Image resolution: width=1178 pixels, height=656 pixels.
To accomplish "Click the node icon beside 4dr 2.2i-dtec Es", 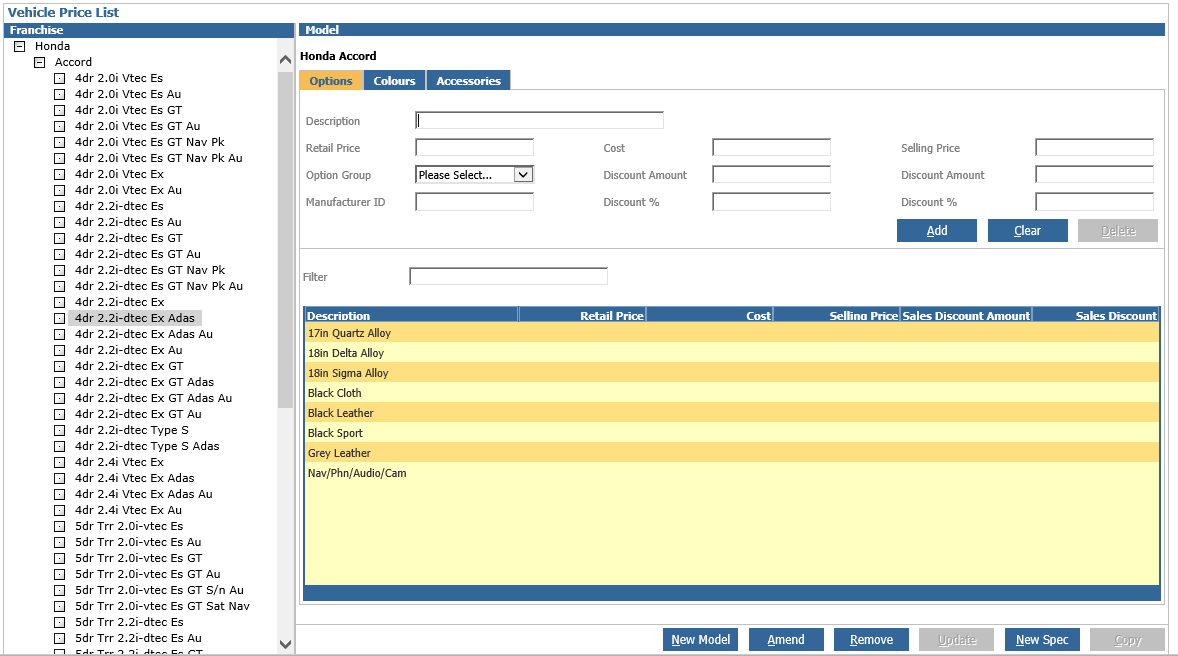I will pyautogui.click(x=59, y=207).
